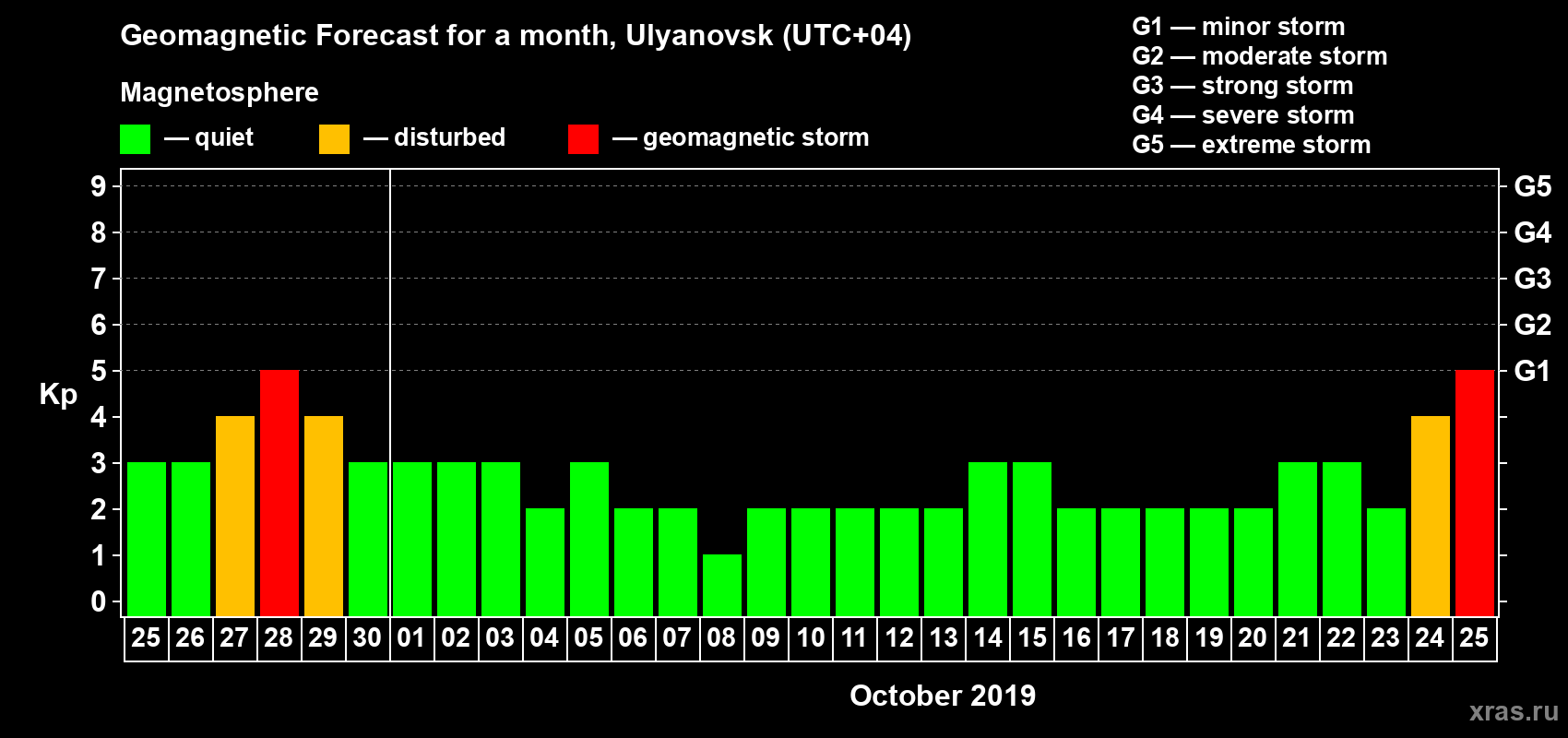Click the October 2019 month label

coord(943,696)
